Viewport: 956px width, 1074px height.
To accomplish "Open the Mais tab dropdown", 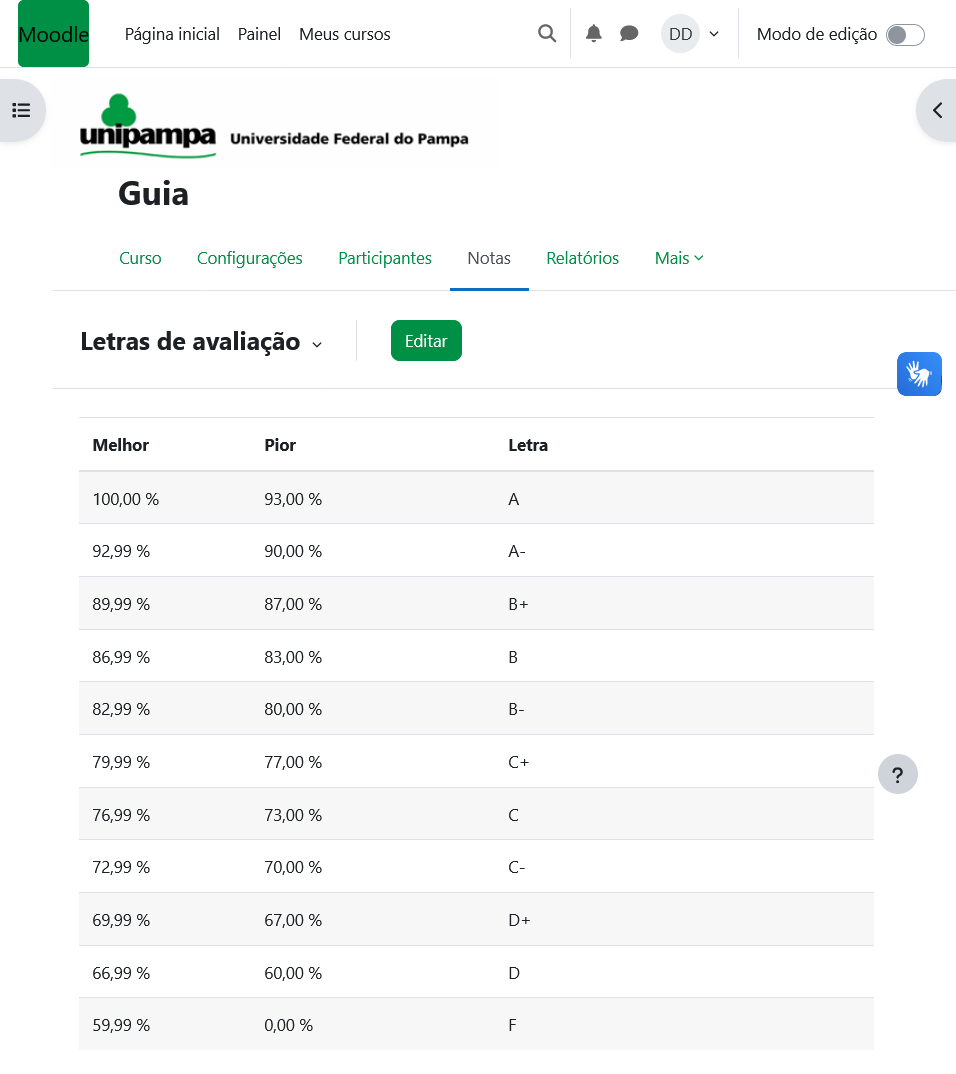I will click(679, 258).
